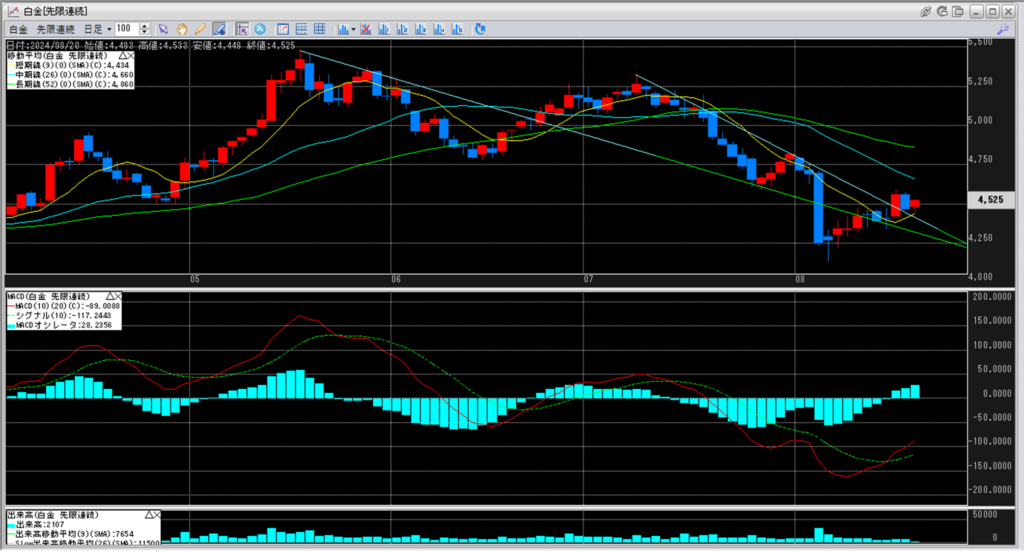Screen dimensions: 1024x551
Task: Click the 先限連続 contract menu item
Action: click(x=54, y=29)
